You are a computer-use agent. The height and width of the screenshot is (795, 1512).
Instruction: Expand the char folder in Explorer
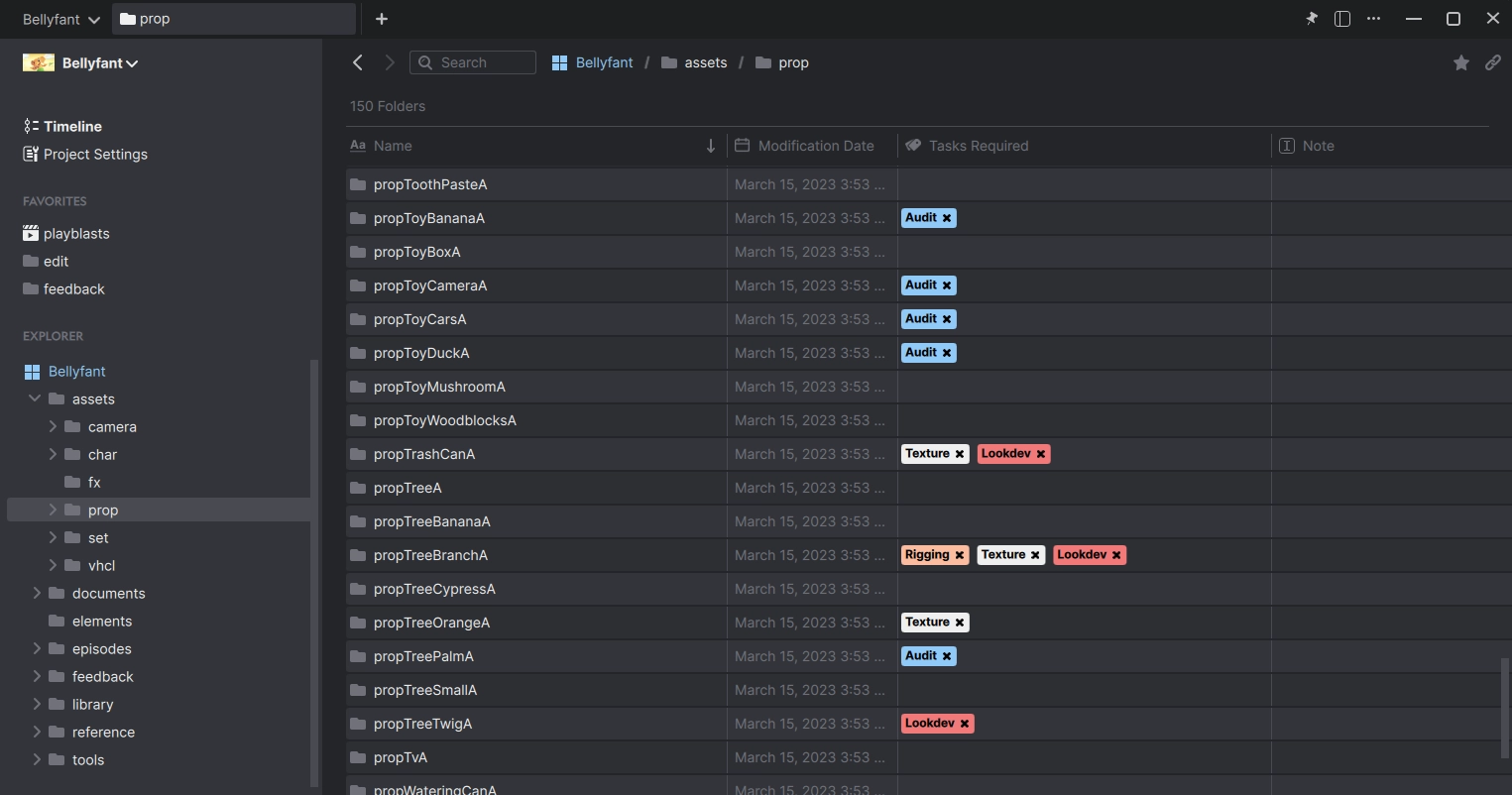[x=54, y=454]
